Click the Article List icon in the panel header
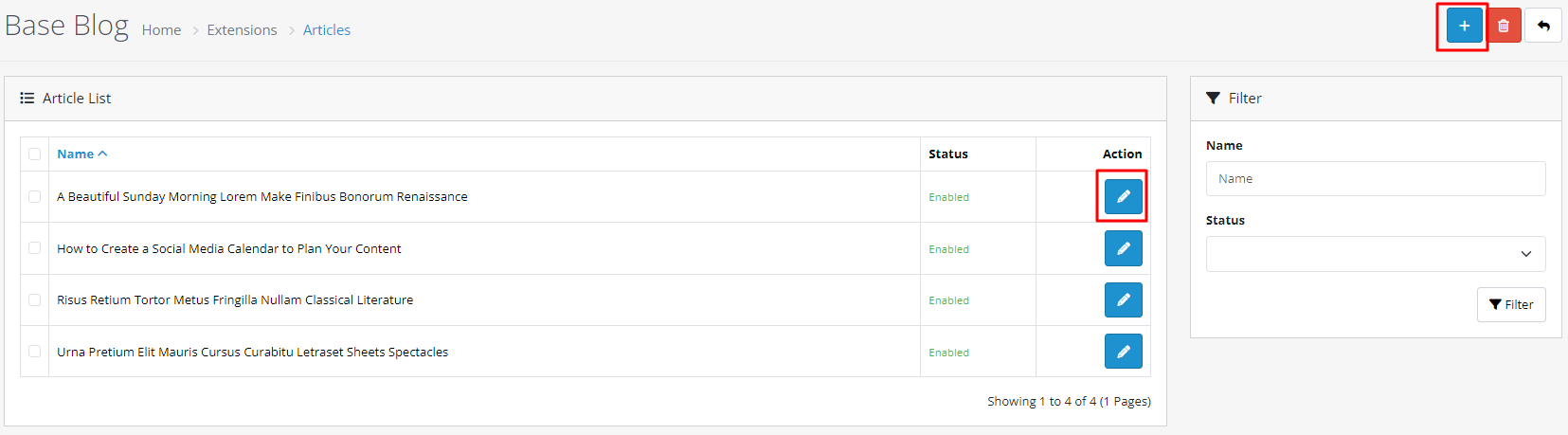Viewport: 1568px width, 435px height. coord(27,99)
